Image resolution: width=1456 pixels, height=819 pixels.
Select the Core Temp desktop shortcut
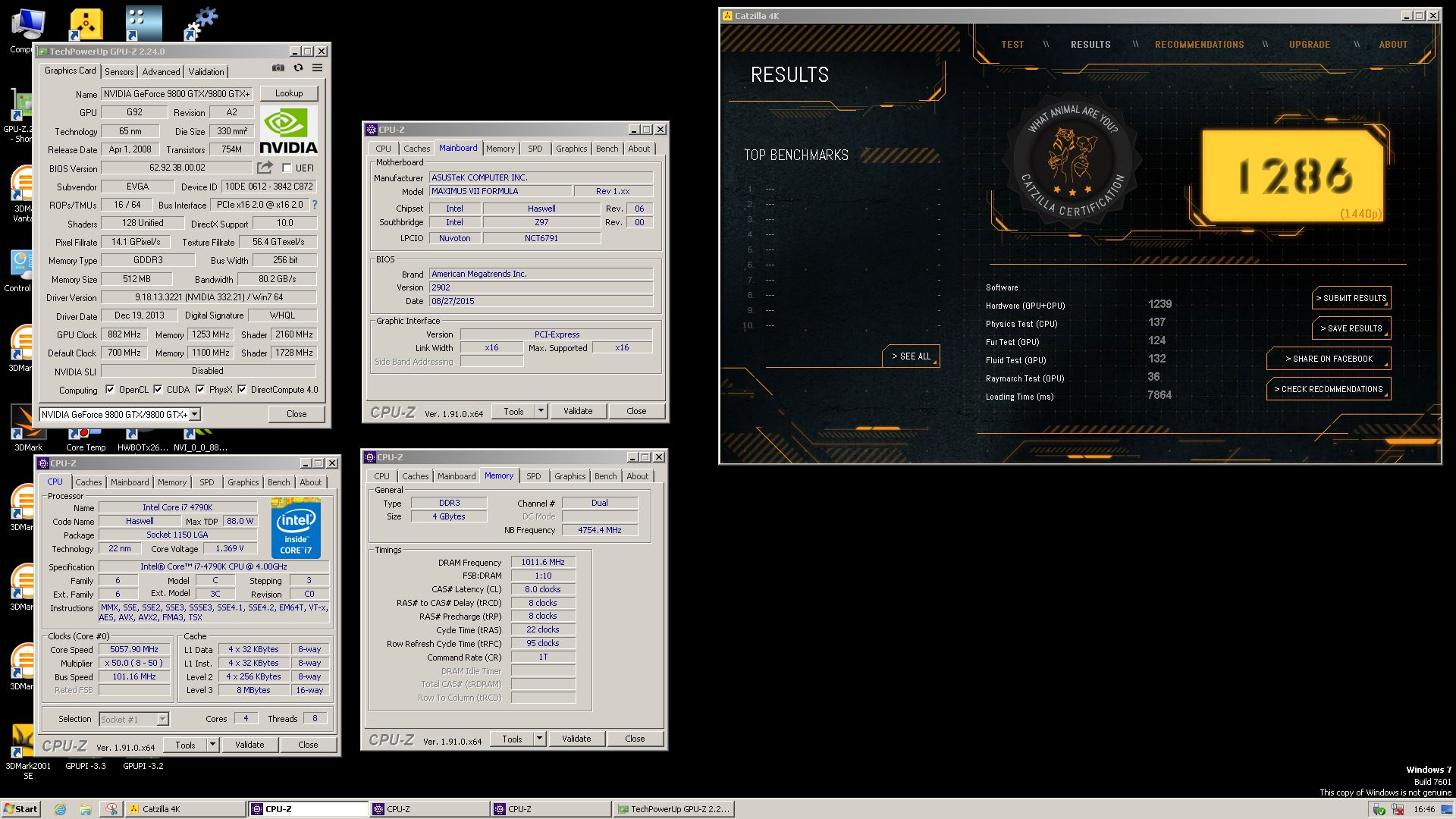[x=85, y=440]
